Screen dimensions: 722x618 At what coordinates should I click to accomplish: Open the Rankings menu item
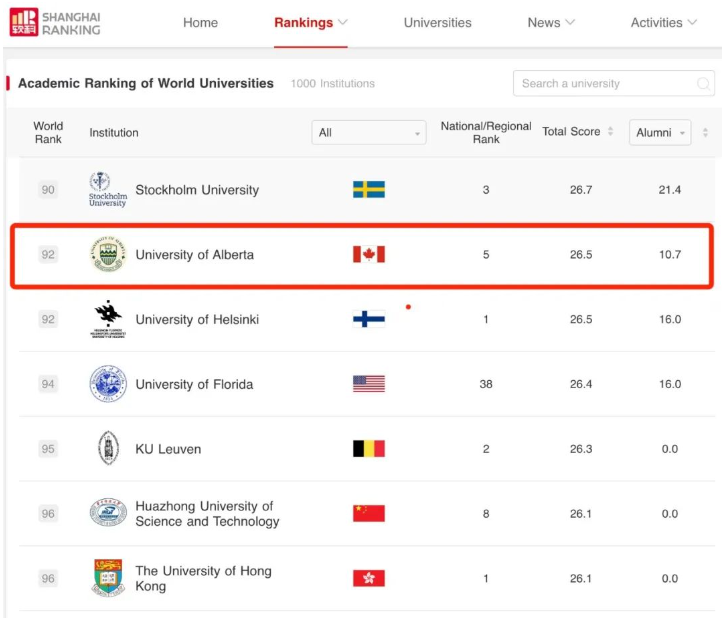pyautogui.click(x=303, y=23)
